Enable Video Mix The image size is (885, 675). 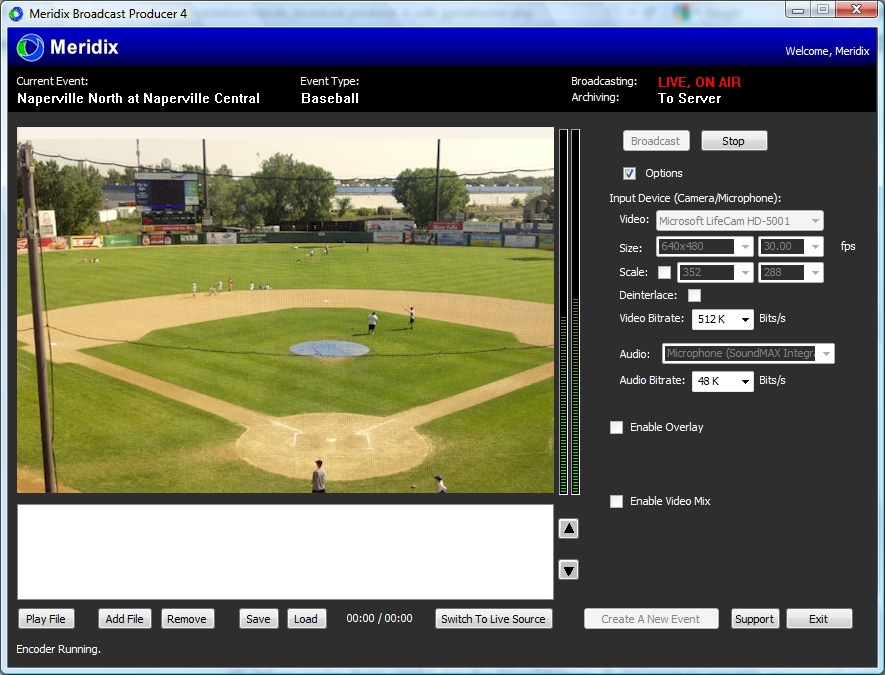(616, 501)
